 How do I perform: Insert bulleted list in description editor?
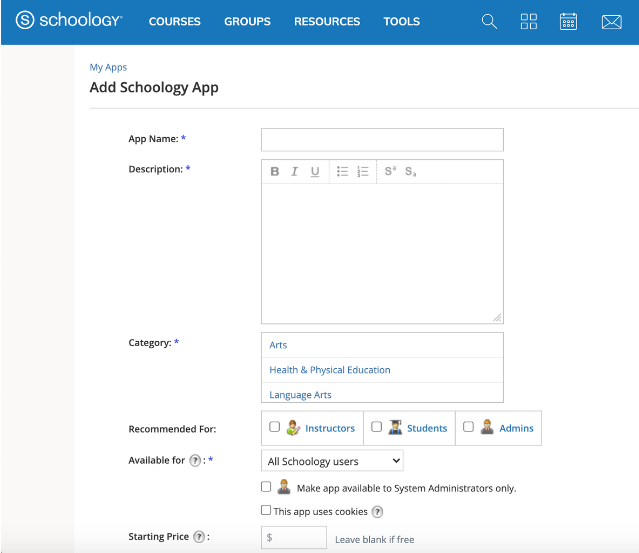pyautogui.click(x=342, y=172)
